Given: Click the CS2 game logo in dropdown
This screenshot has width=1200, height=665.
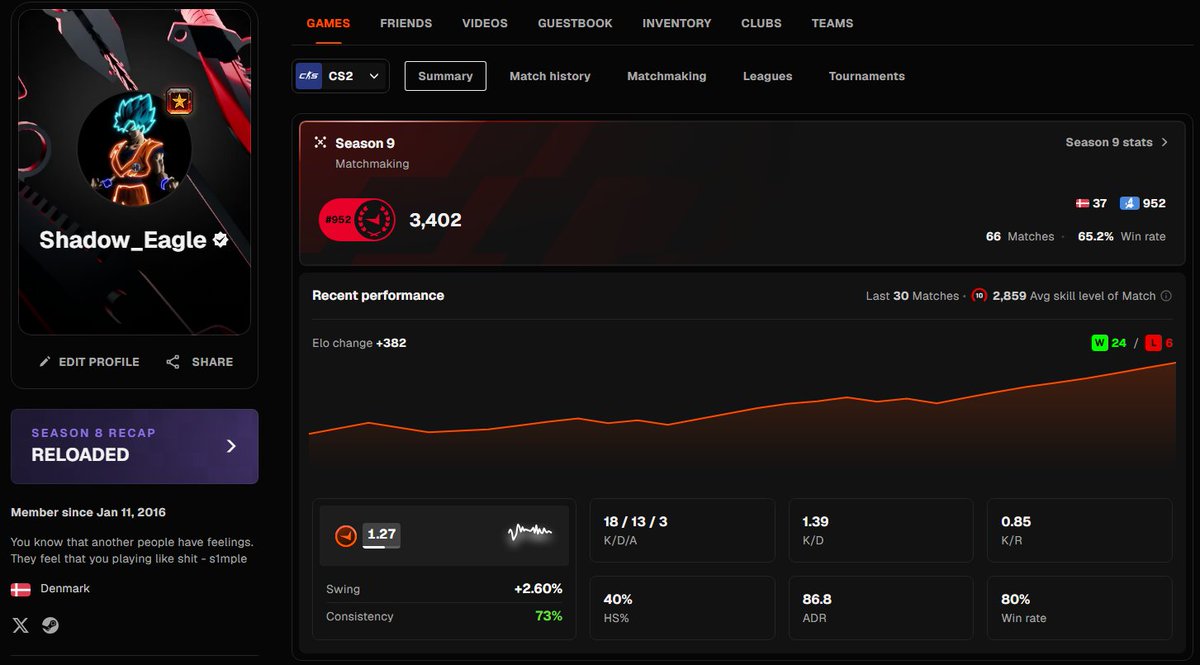Looking at the screenshot, I should click(x=309, y=76).
